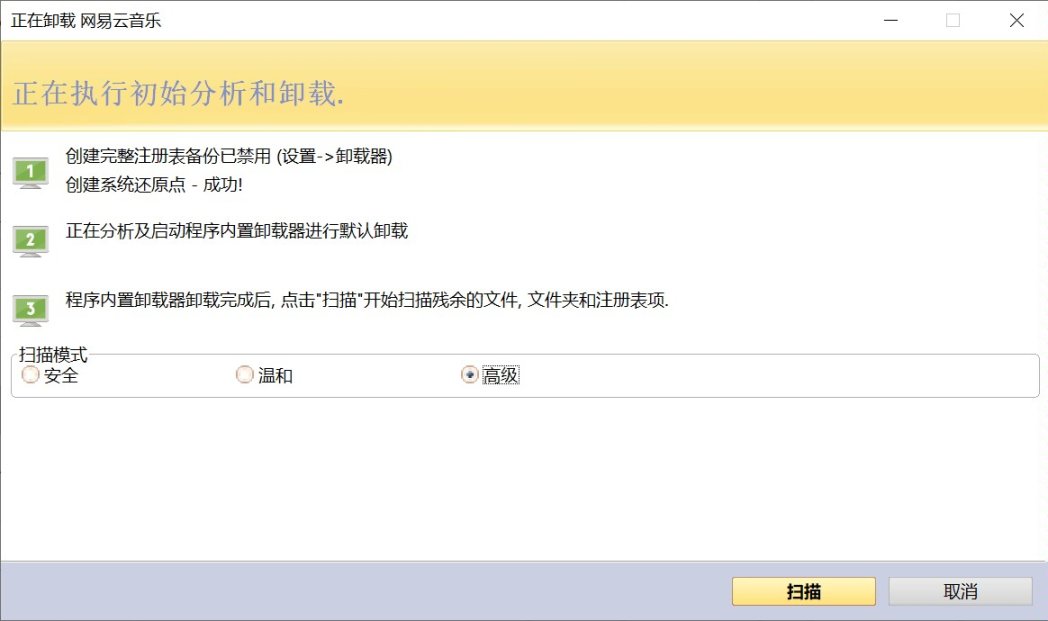Maximize the uninstaller window
This screenshot has width=1048, height=621.
[953, 21]
